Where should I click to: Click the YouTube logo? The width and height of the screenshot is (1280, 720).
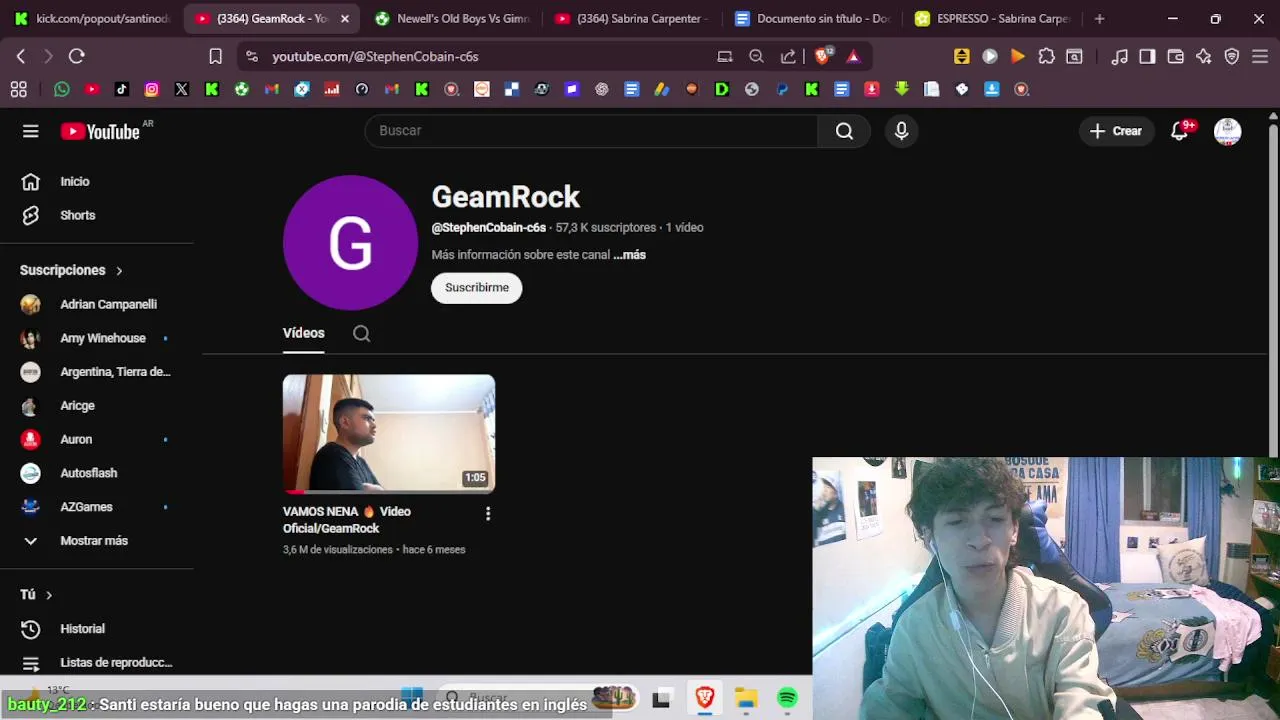click(x=100, y=131)
